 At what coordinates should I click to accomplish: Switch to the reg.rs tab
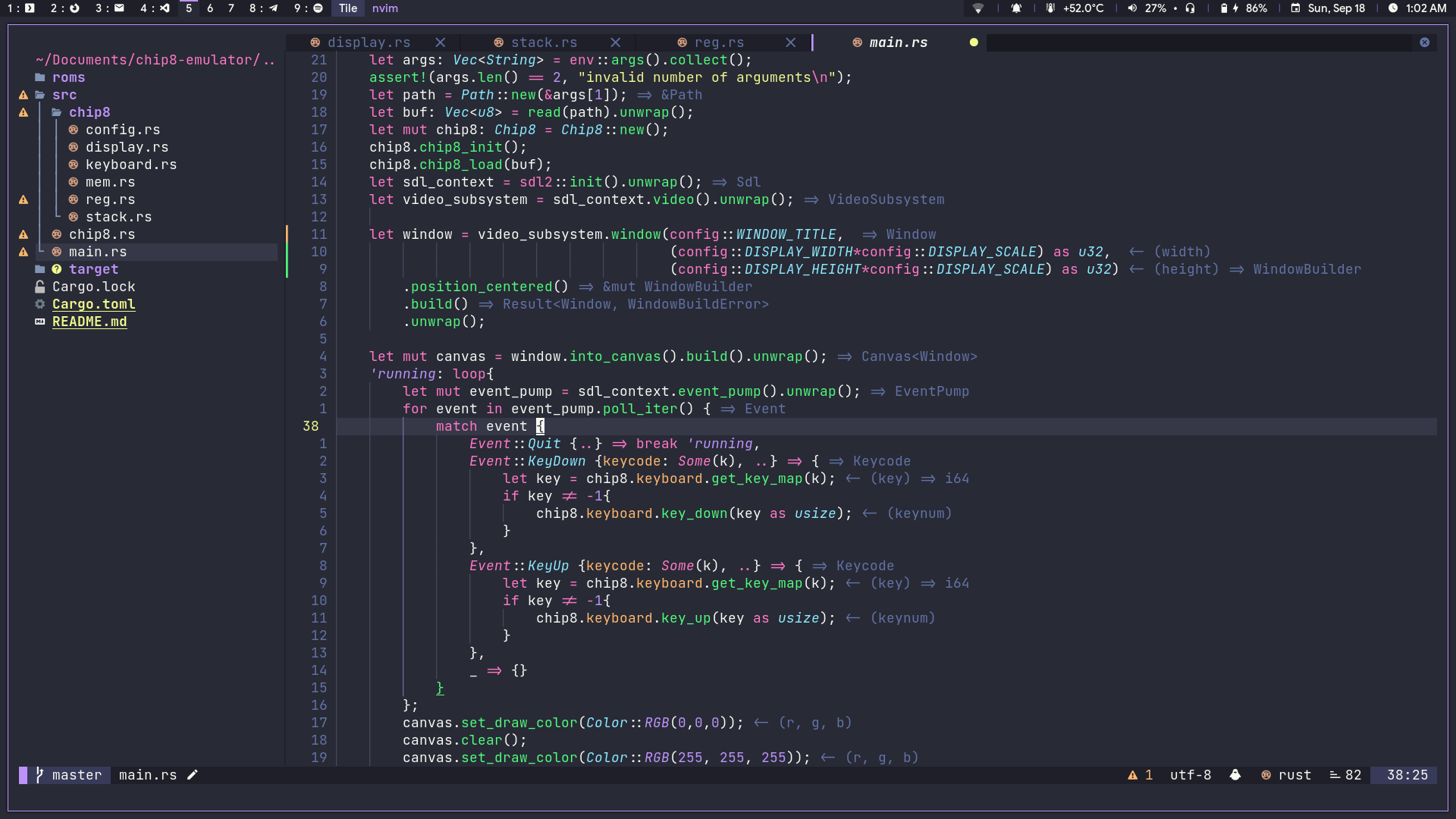pos(711,42)
